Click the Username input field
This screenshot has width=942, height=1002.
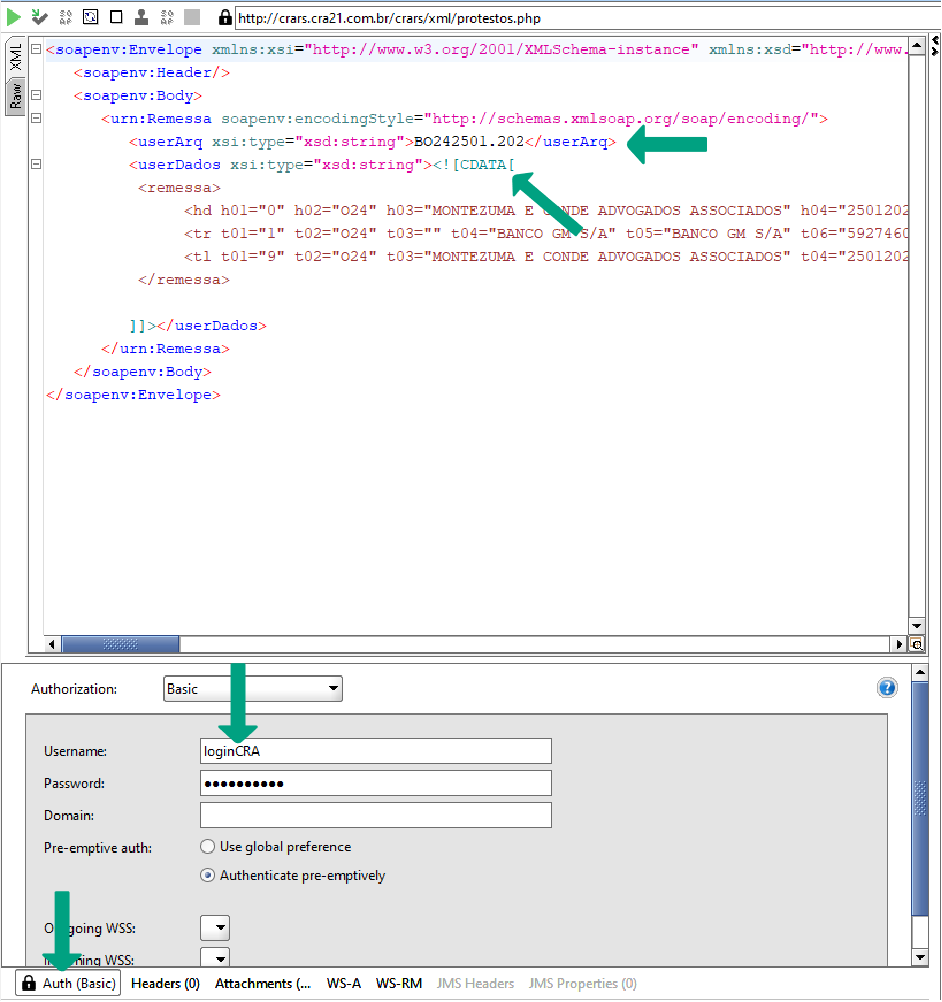(x=375, y=751)
